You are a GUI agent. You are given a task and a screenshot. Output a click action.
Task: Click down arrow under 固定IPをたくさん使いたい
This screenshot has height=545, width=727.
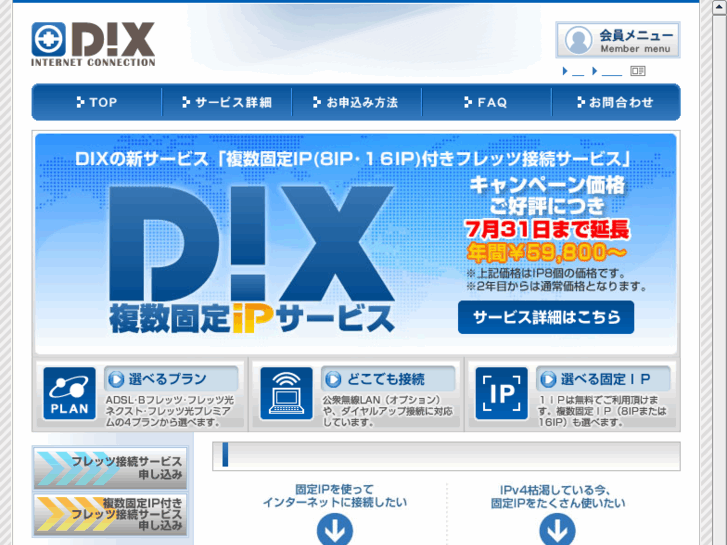557,531
